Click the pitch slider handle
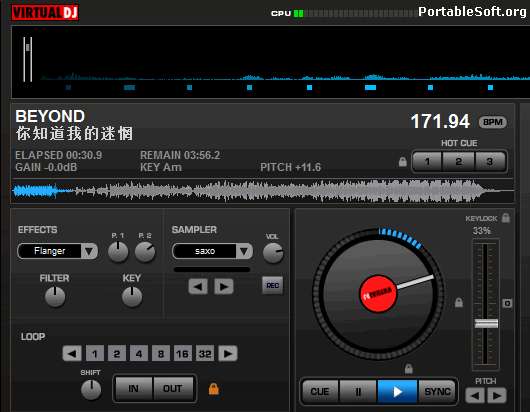Image resolution: width=530 pixels, height=412 pixels. [486, 323]
